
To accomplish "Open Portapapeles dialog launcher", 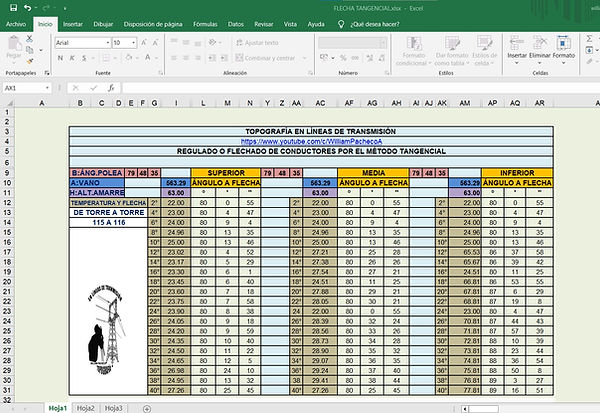I will [47, 73].
